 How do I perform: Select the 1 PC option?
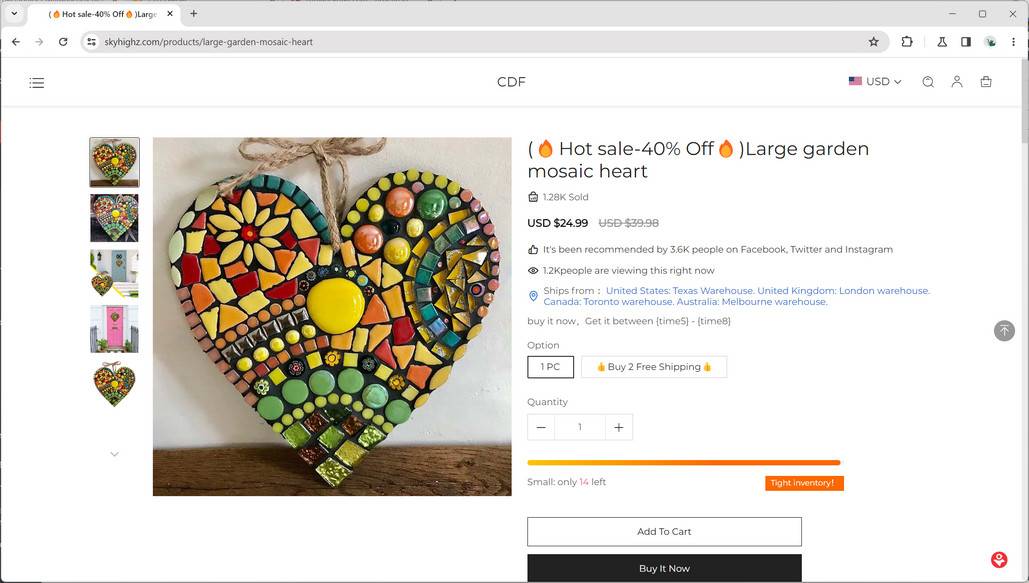point(551,367)
